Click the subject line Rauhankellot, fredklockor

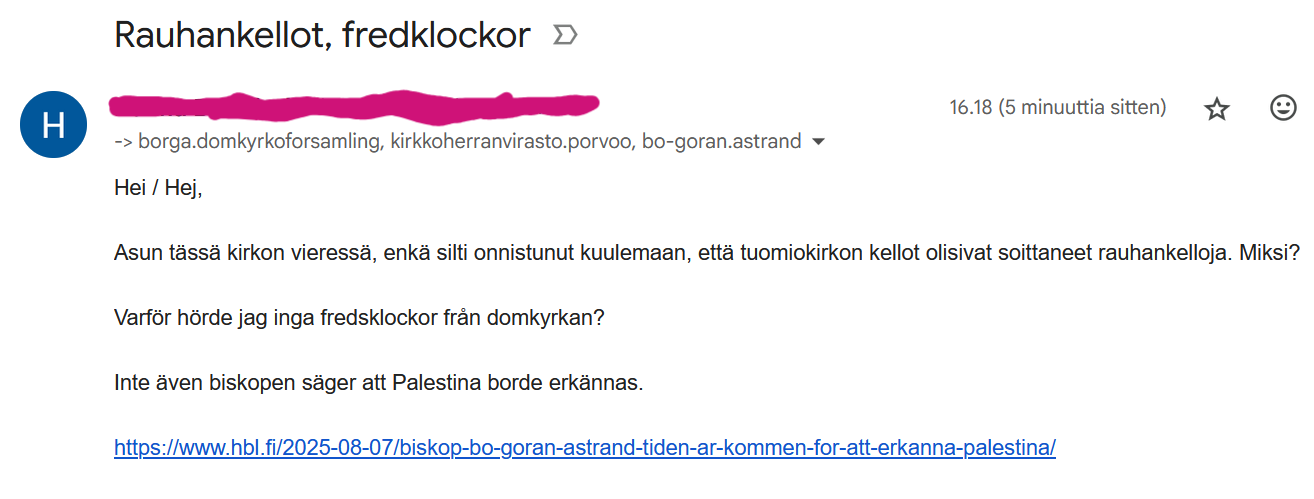pos(322,36)
